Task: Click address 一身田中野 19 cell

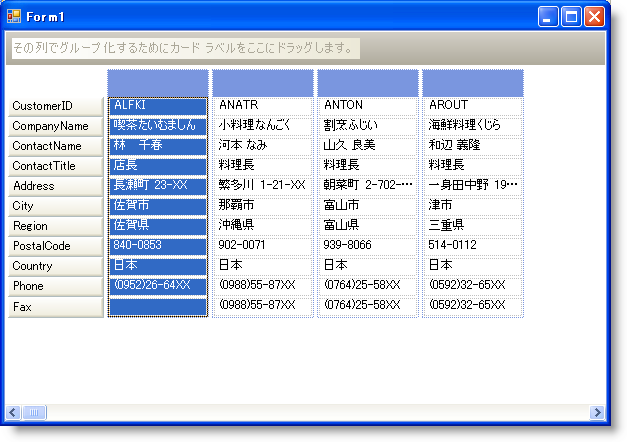Action: point(473,186)
